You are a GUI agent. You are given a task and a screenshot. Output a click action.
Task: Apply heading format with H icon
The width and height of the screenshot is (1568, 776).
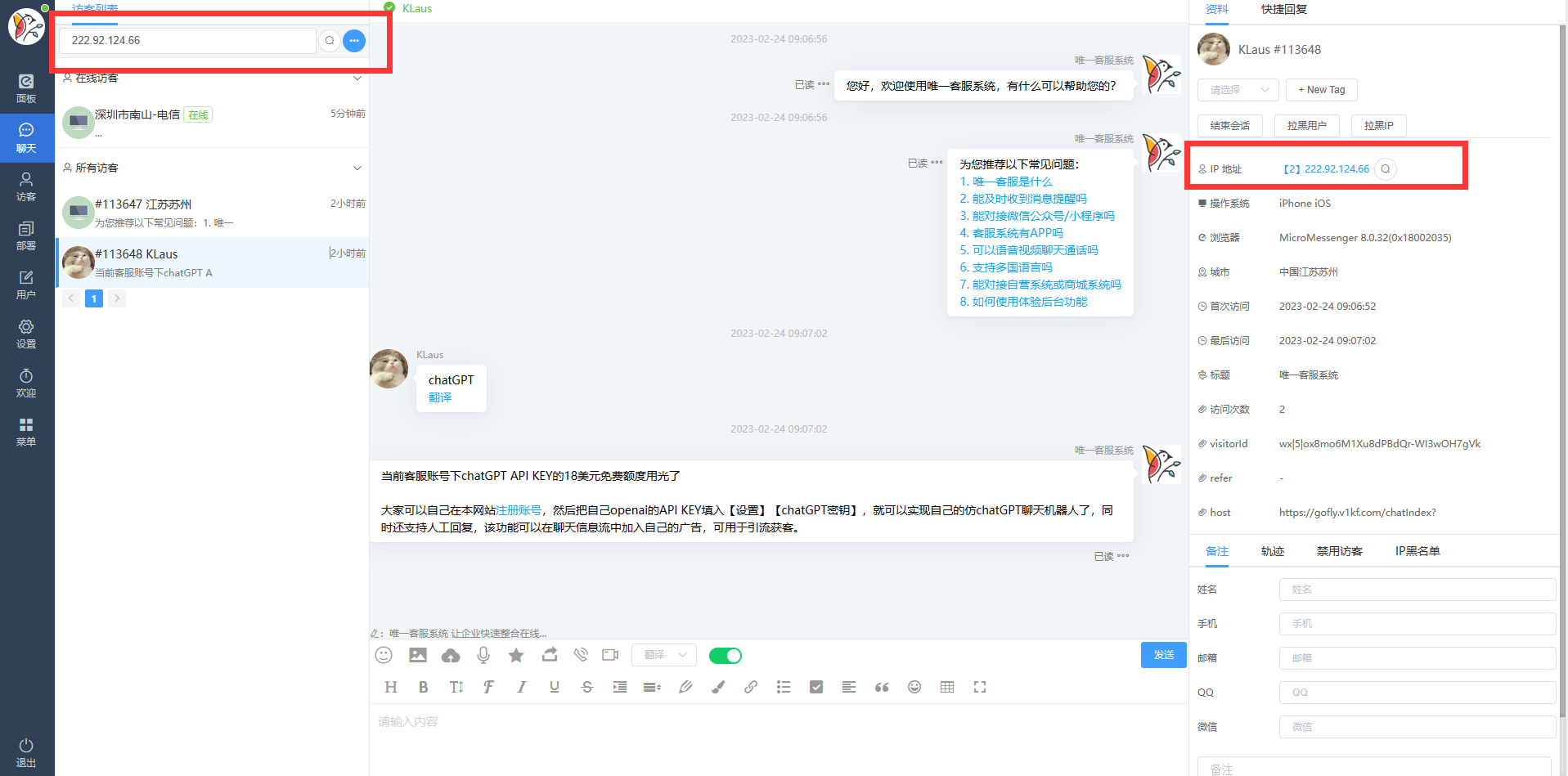[x=391, y=687]
